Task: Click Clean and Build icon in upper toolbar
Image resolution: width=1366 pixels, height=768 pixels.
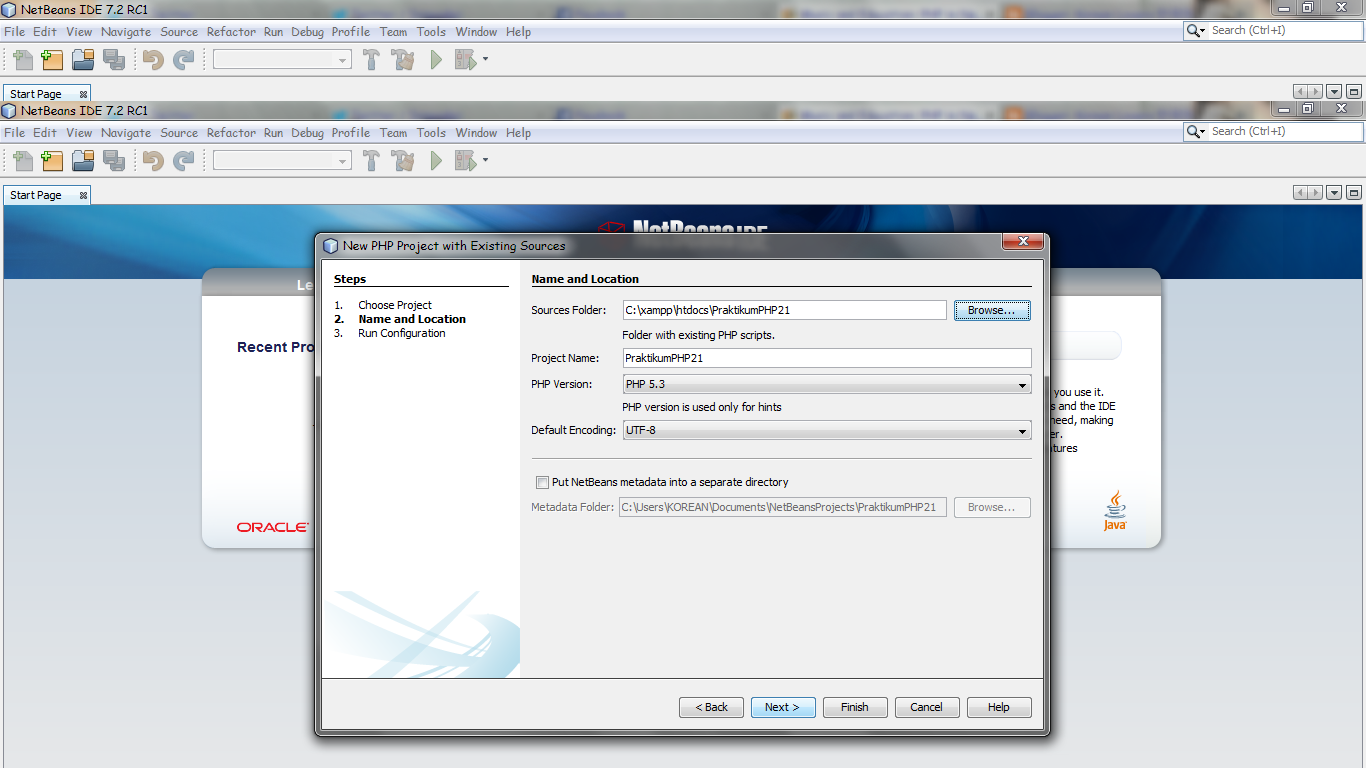Action: click(403, 60)
